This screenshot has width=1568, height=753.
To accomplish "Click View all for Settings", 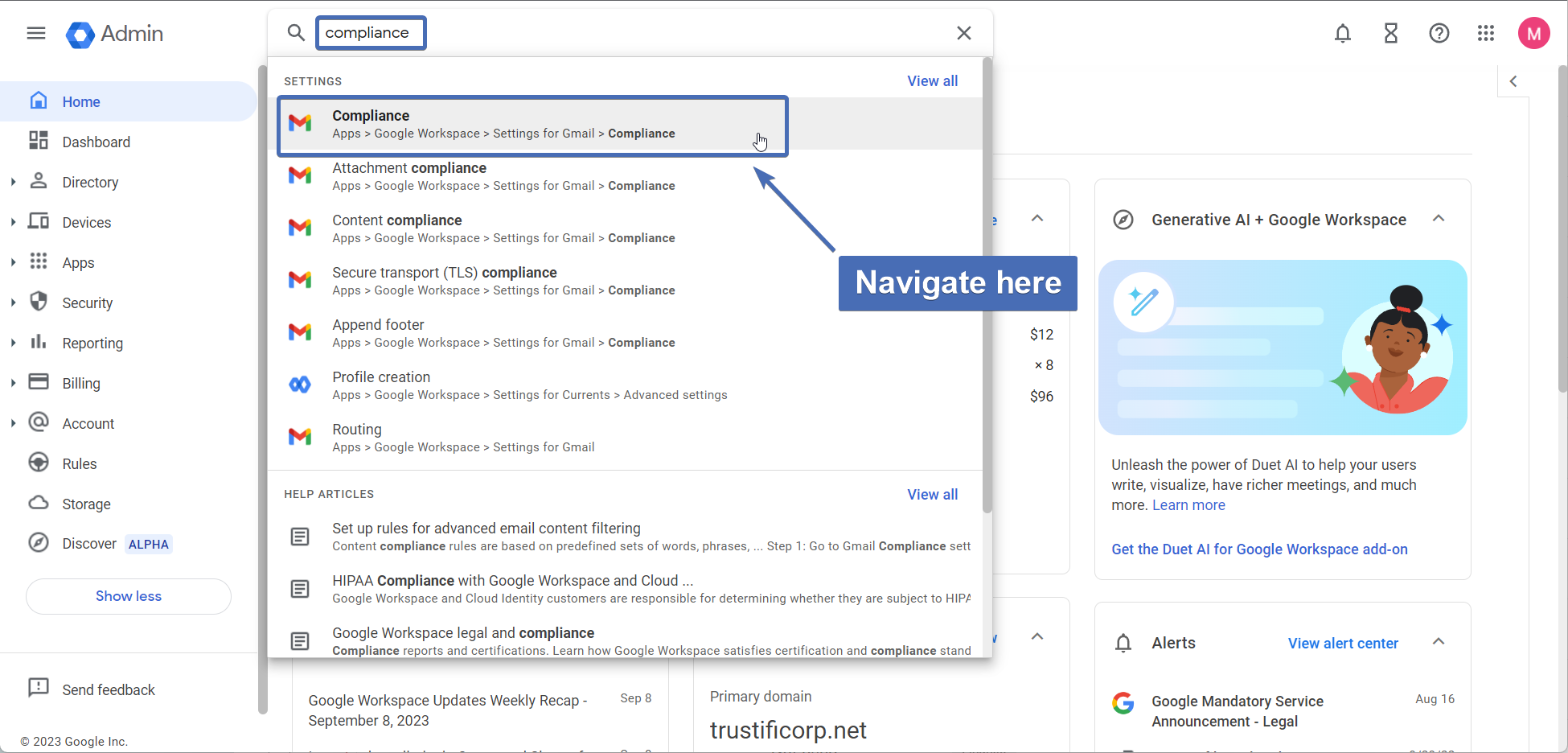I will coord(932,81).
